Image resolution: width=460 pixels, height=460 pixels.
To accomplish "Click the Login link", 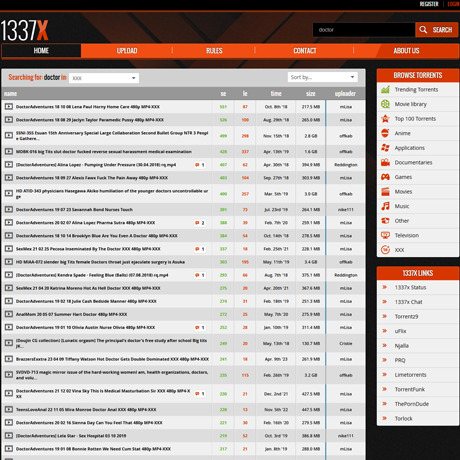I will pyautogui.click(x=453, y=4).
